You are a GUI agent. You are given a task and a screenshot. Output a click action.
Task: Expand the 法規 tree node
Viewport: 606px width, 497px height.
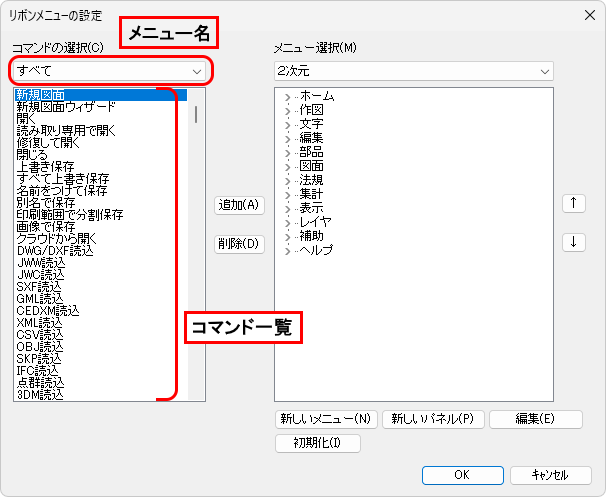tap(287, 181)
